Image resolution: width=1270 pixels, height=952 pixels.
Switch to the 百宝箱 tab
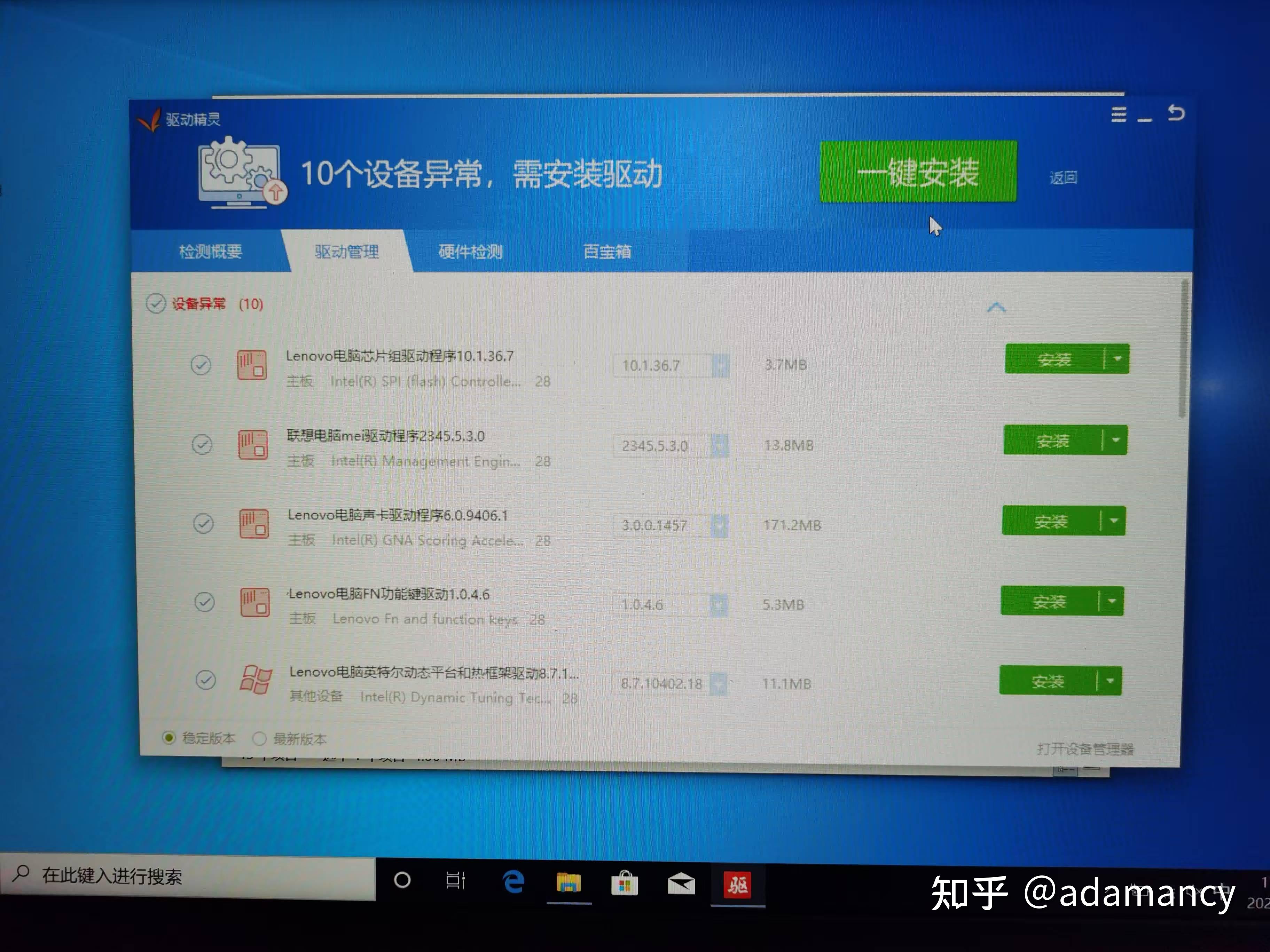coord(607,251)
